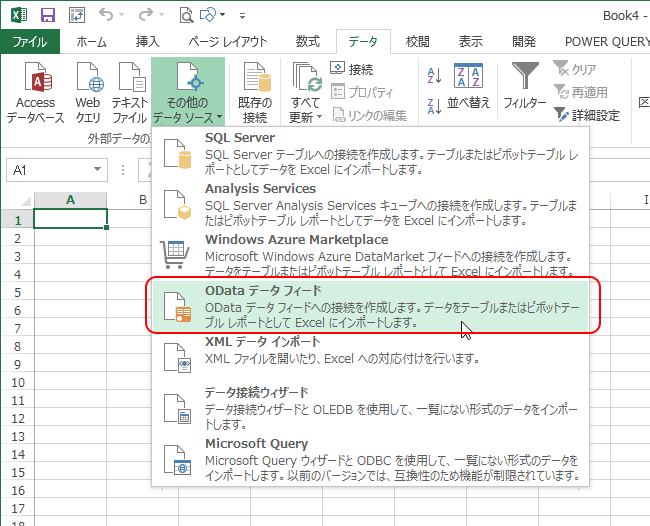Open 詳細設定 advanced filter

click(587, 115)
